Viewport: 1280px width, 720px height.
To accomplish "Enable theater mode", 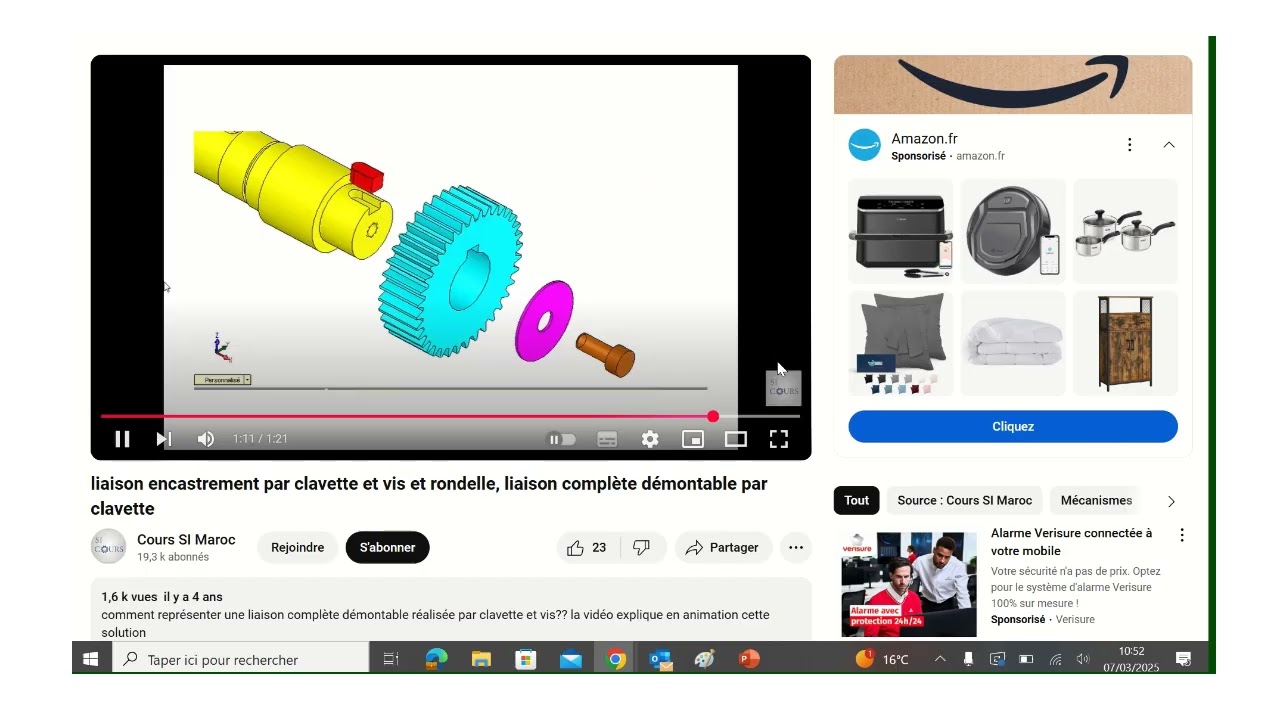I will coord(736,439).
